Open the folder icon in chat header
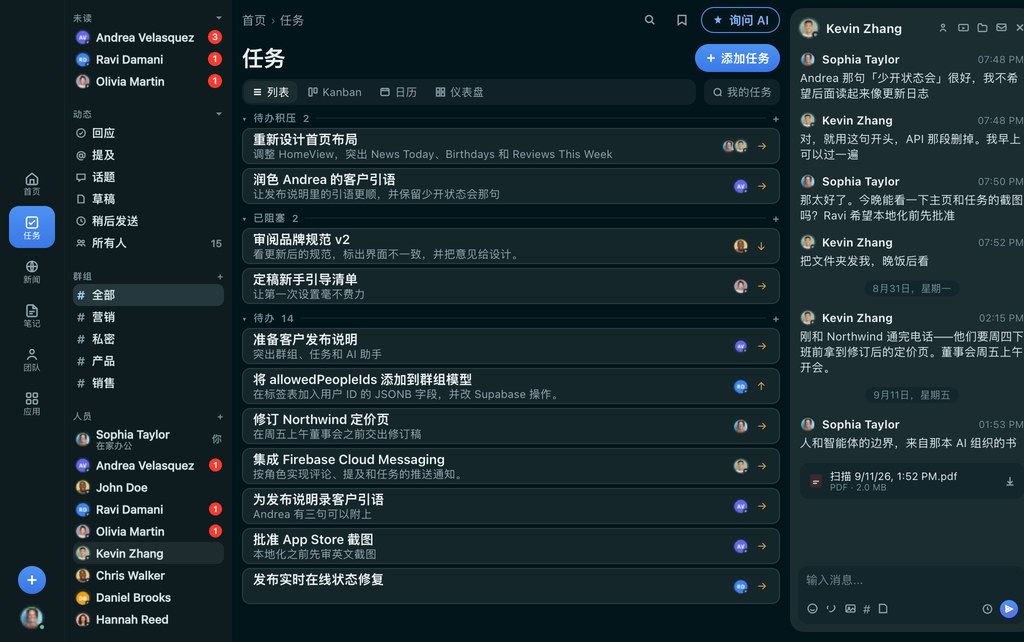This screenshot has width=1024, height=642. point(982,28)
